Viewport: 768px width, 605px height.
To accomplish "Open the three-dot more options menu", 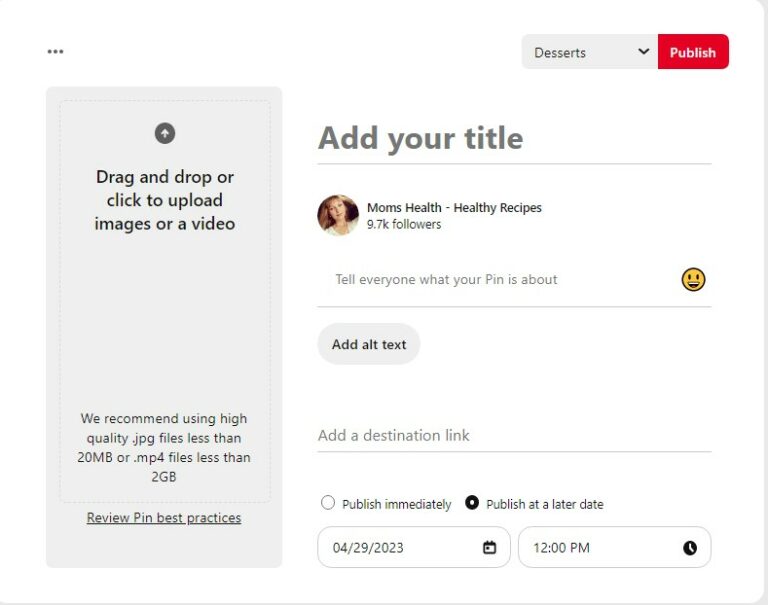I will (x=55, y=51).
